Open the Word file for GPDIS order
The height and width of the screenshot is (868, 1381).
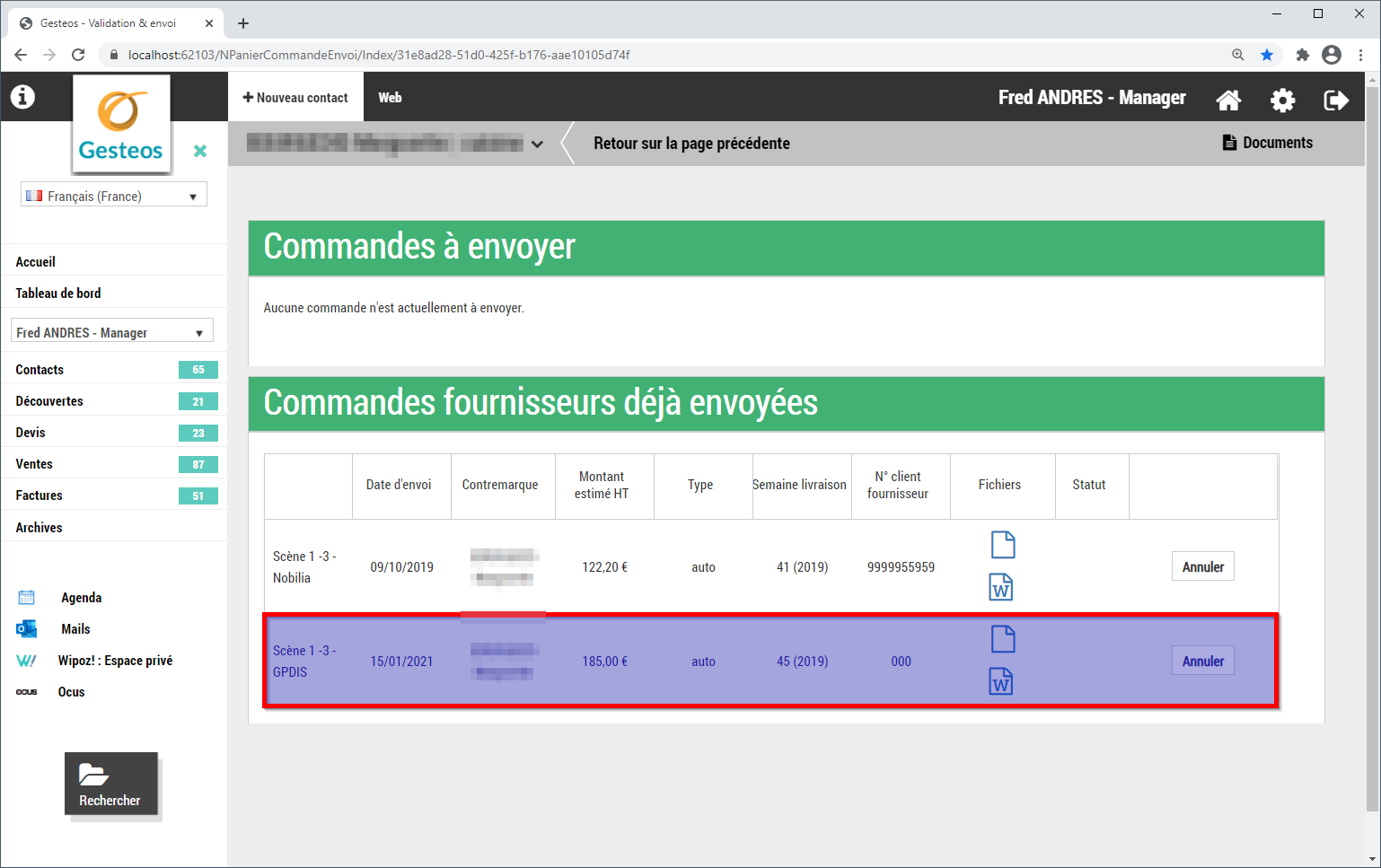point(1001,682)
